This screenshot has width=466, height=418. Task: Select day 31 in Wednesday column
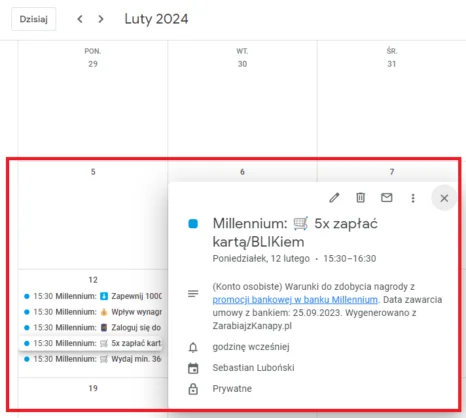(392, 64)
